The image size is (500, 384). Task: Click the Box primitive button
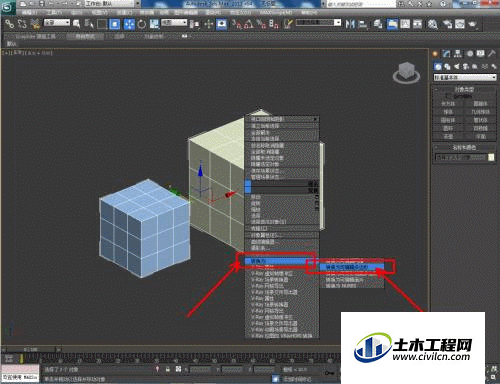click(x=448, y=104)
